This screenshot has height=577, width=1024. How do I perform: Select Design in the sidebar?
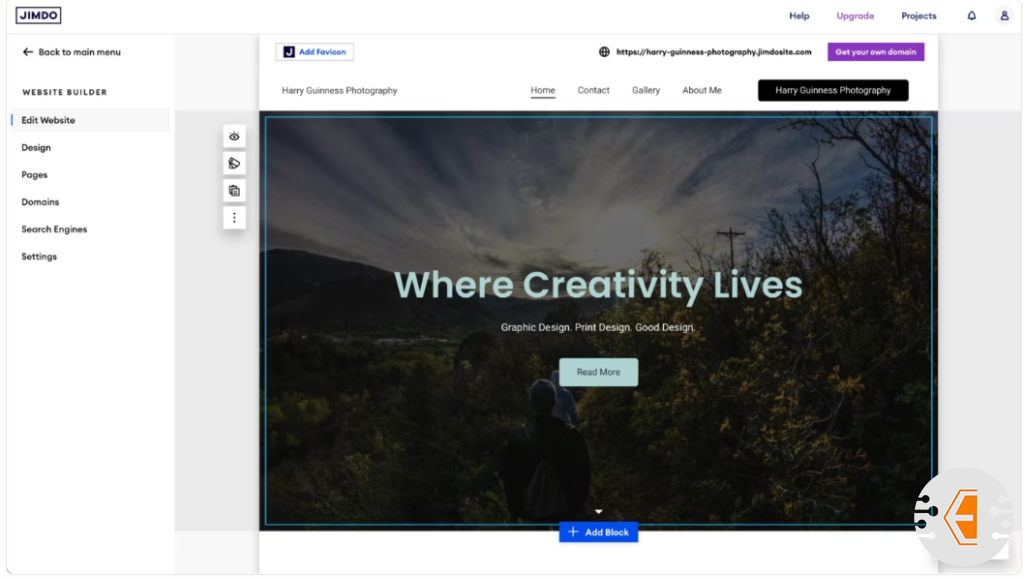pyautogui.click(x=36, y=148)
